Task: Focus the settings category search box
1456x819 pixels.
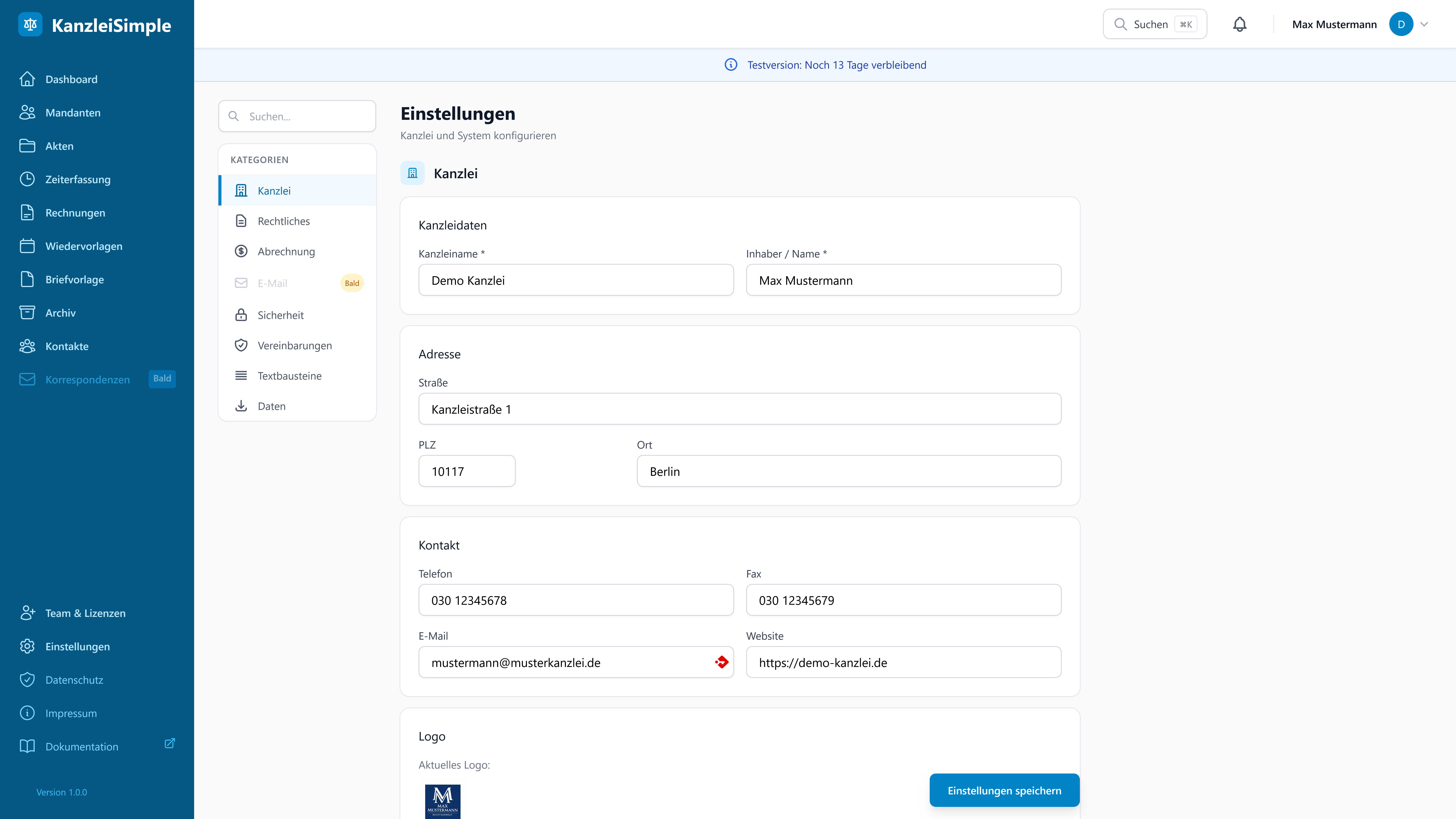Action: 297,116
